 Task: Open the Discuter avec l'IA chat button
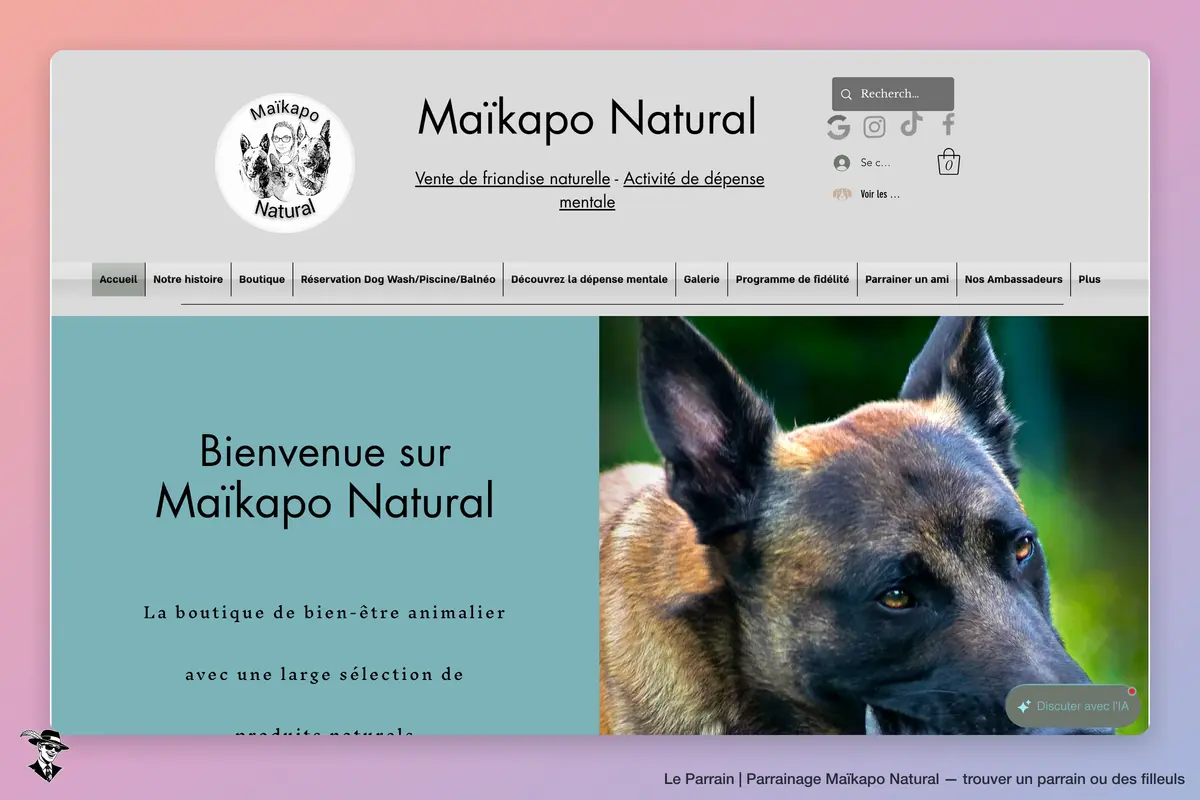click(x=1072, y=706)
